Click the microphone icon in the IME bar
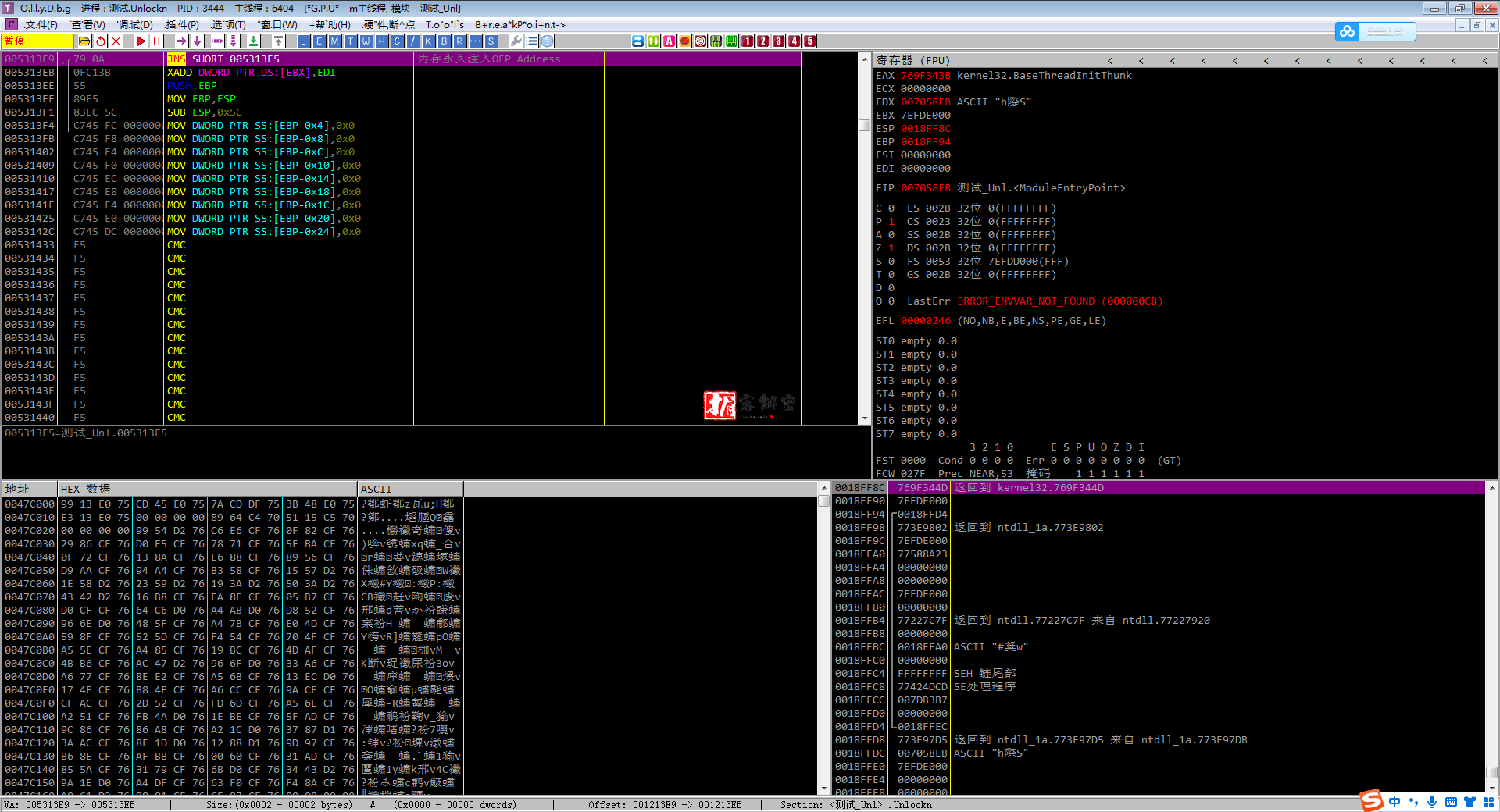The width and height of the screenshot is (1500, 812). pos(1431,802)
